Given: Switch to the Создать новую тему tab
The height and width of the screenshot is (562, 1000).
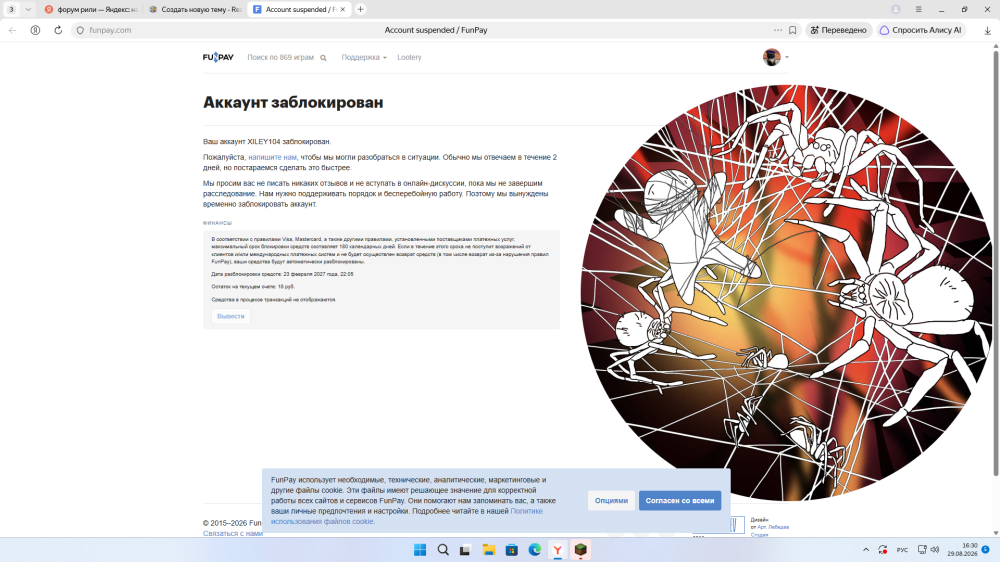Looking at the screenshot, I should coord(195,10).
